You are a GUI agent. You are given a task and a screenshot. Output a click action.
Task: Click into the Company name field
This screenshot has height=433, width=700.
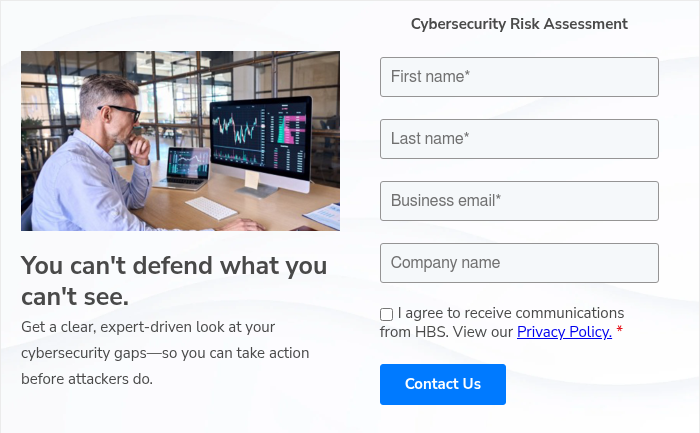tap(519, 263)
